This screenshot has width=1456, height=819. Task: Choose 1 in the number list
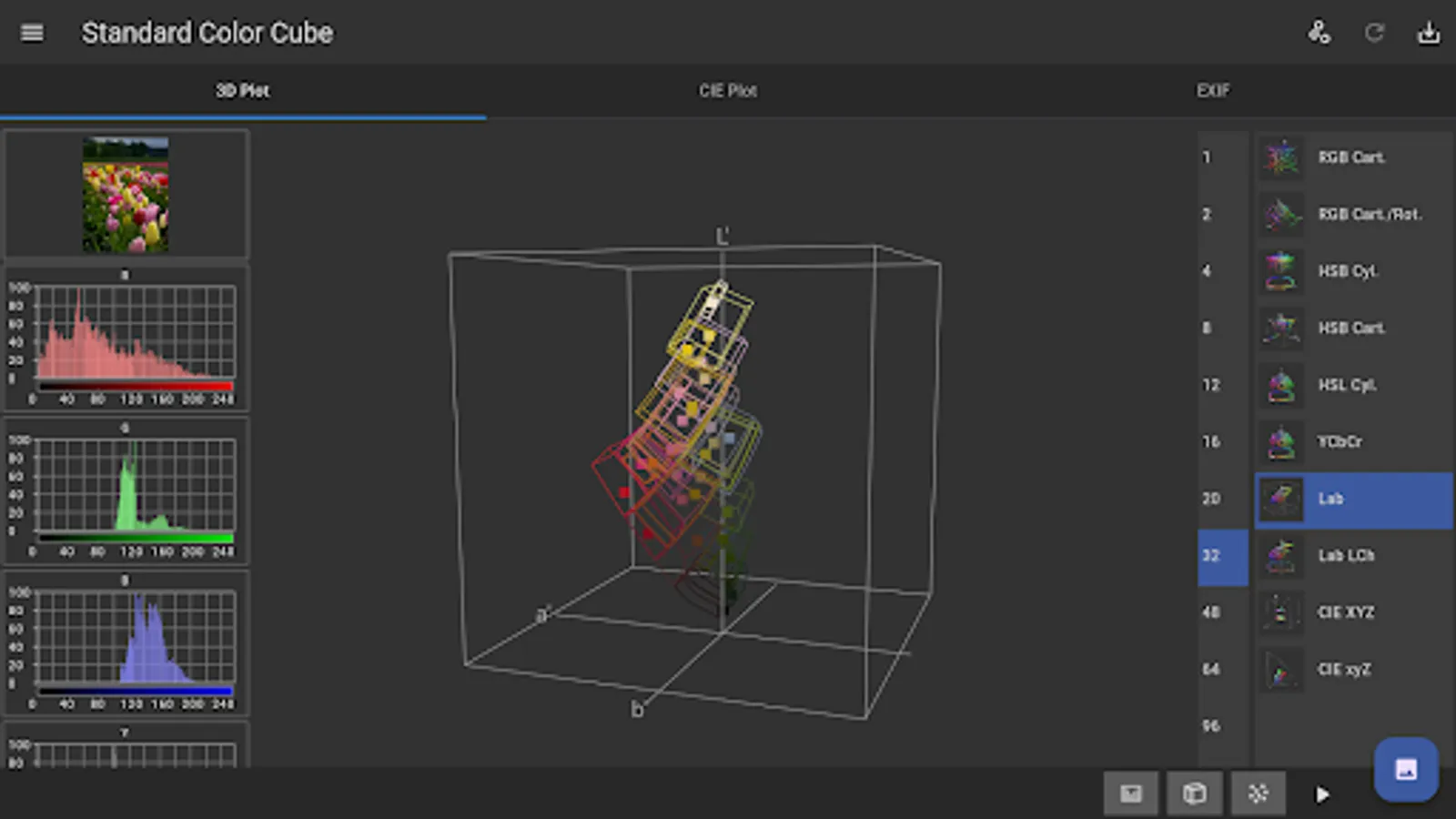click(1223, 157)
